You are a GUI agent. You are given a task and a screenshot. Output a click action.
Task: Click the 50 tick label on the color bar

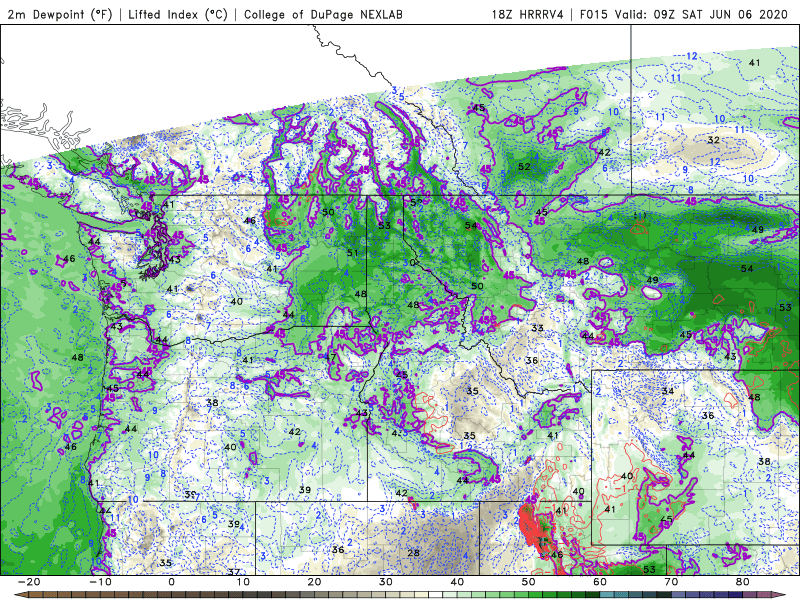point(529,582)
